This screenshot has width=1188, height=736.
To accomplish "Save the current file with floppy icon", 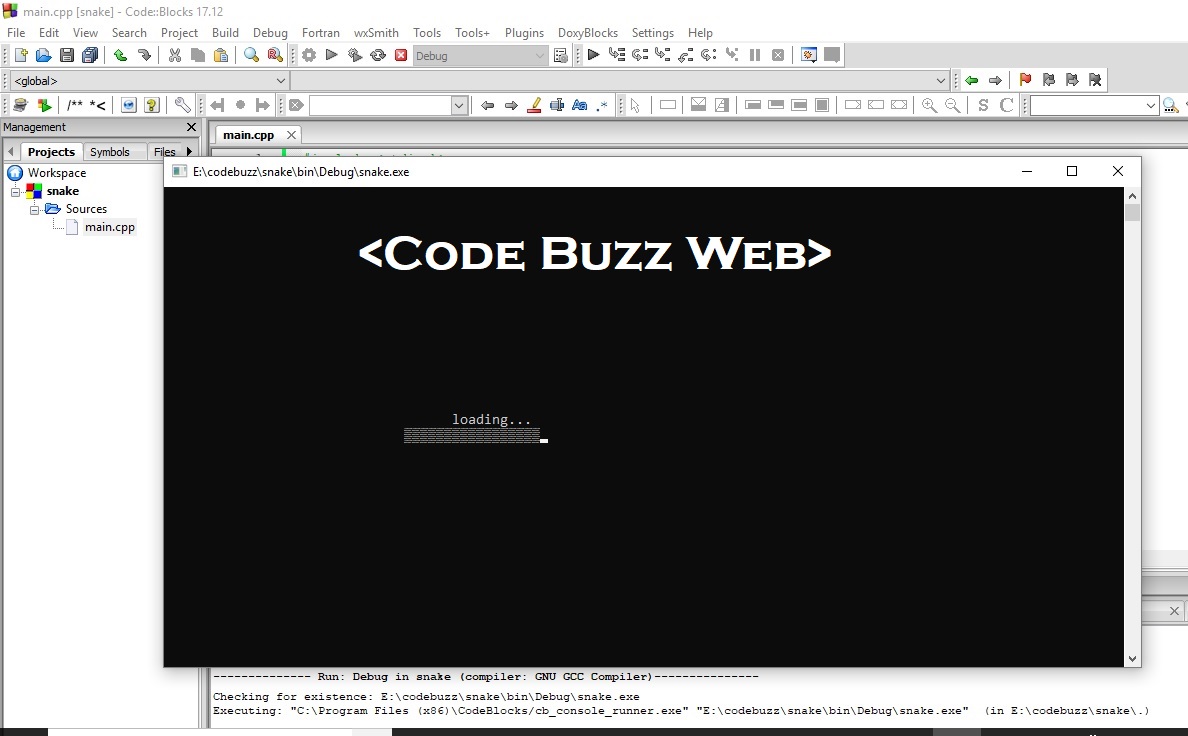I will (67, 55).
